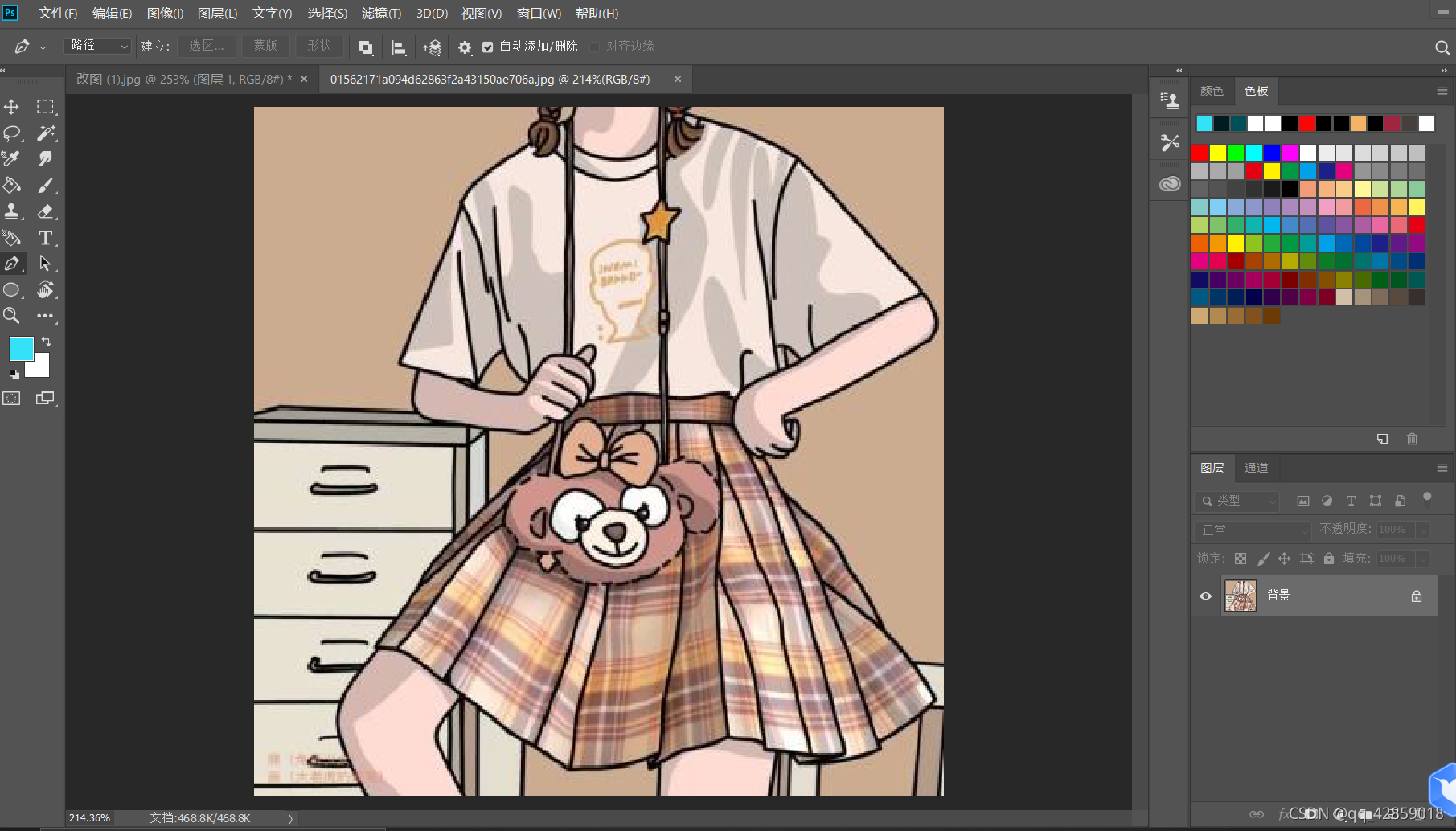Open the 图层(L) menu

217,14
